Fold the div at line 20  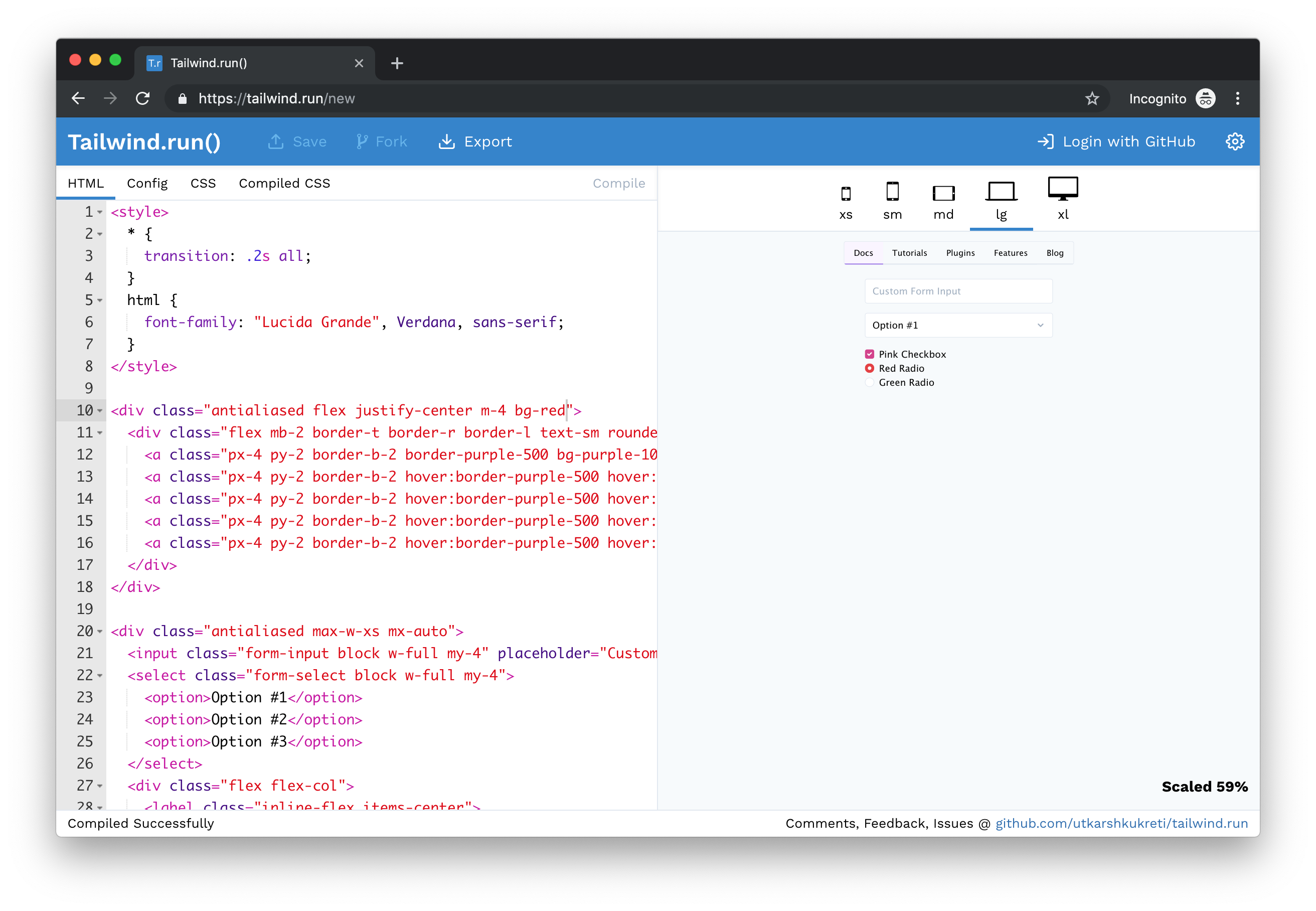click(100, 631)
